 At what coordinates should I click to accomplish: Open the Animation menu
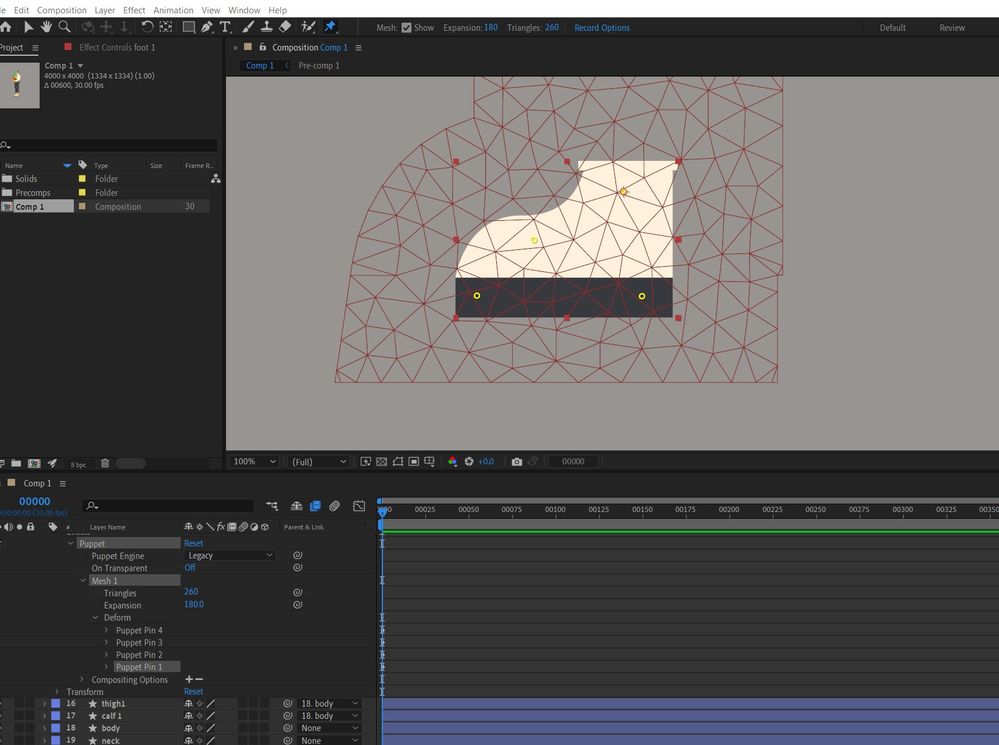173,10
